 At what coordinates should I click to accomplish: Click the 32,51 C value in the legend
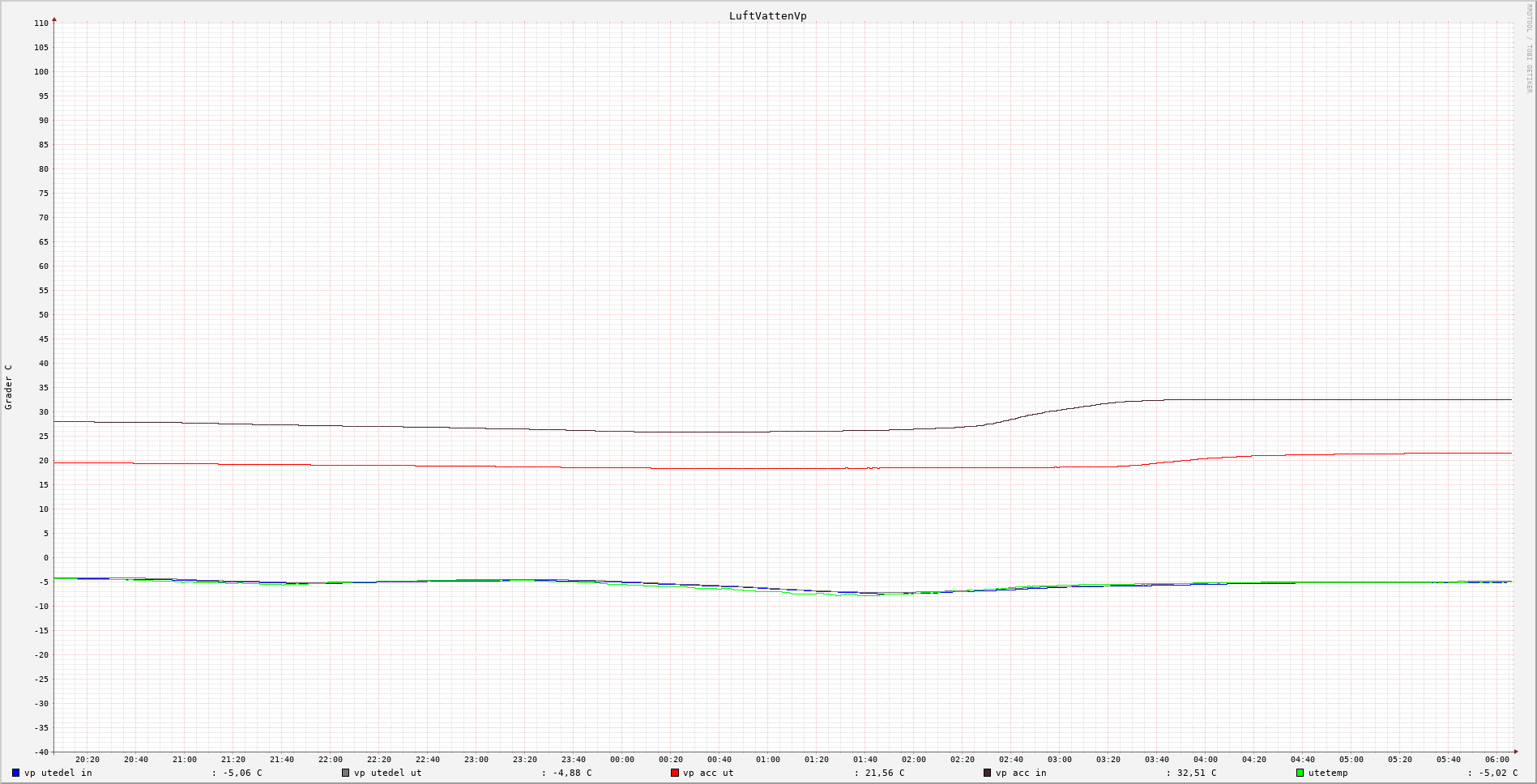[x=1197, y=773]
